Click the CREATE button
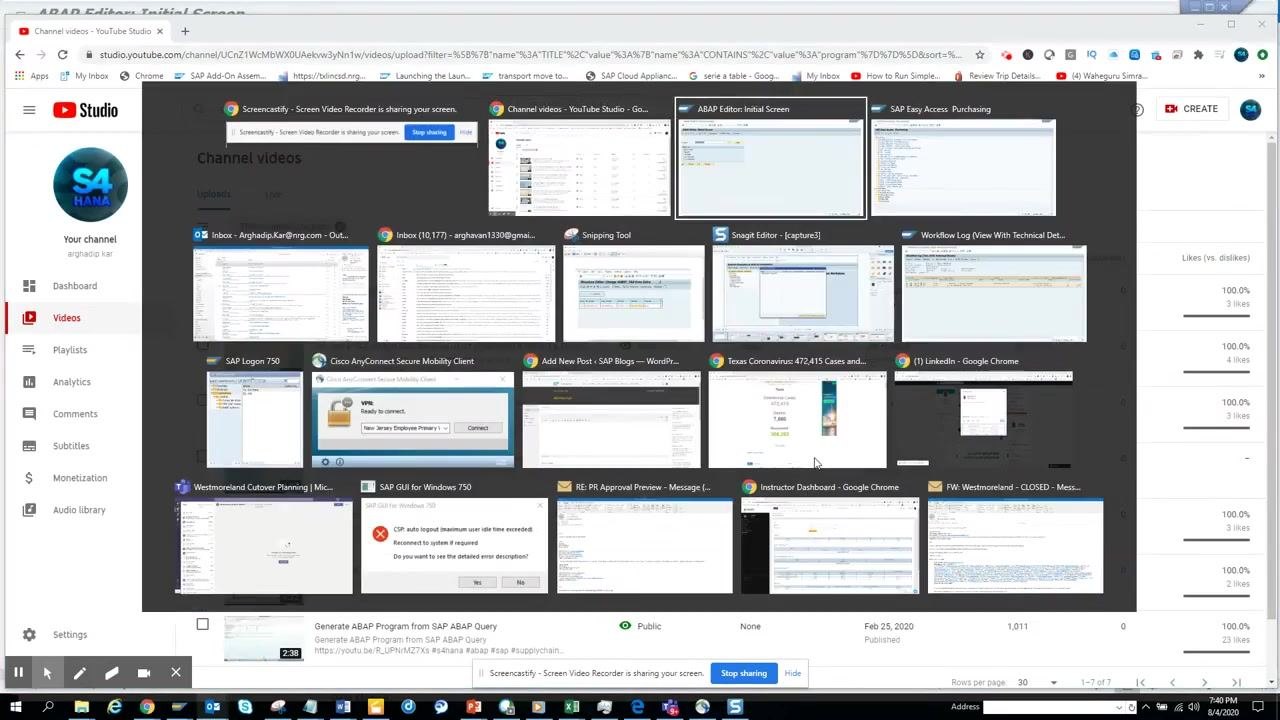 (1191, 109)
